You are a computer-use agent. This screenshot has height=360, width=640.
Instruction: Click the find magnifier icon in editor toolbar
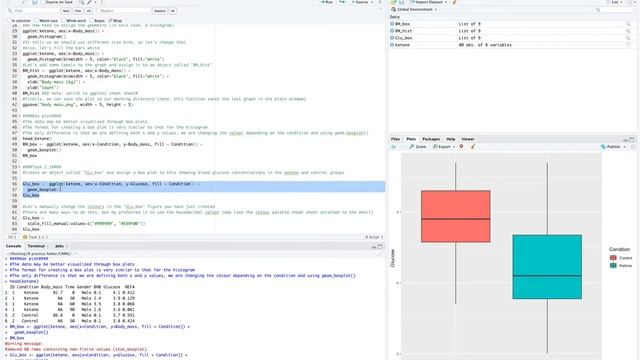pos(81,2)
